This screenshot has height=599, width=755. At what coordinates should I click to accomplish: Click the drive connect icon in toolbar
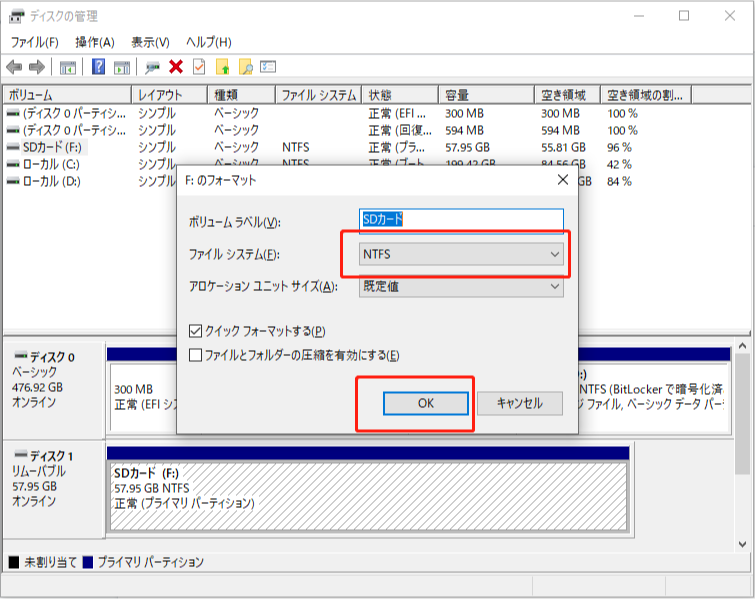[x=152, y=67]
